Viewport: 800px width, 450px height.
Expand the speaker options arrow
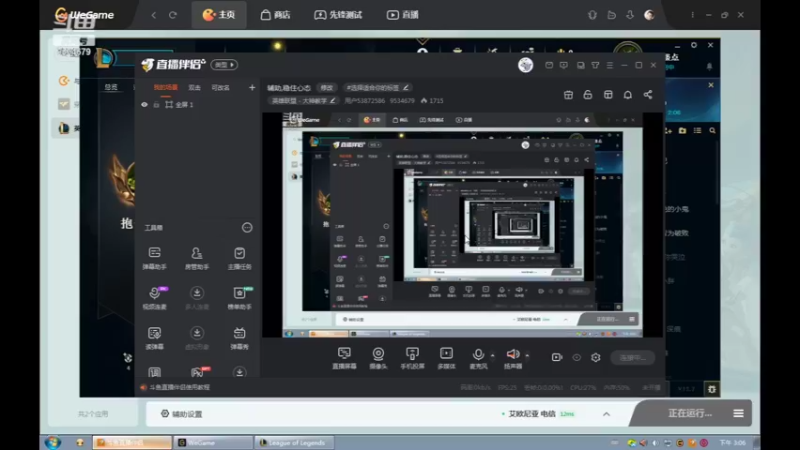(527, 355)
